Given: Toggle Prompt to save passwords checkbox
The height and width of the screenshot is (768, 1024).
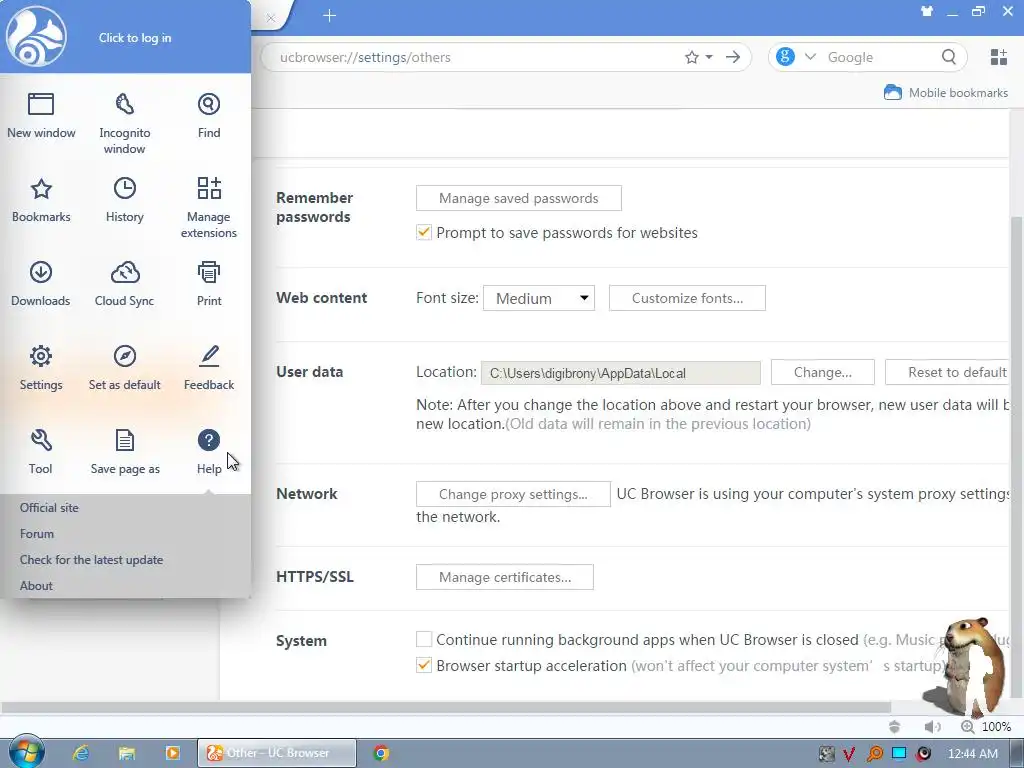Looking at the screenshot, I should point(424,232).
